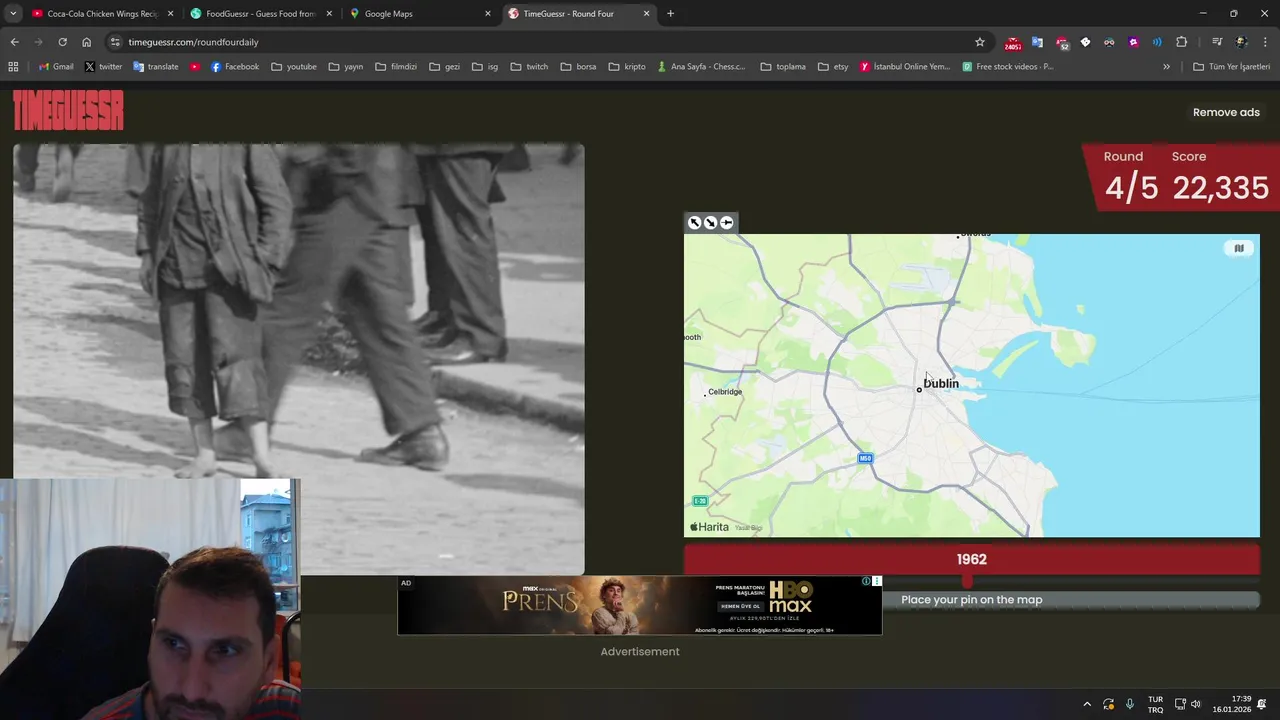Image resolution: width=1280 pixels, height=720 pixels.
Task: Click the Place your pin on the map button
Action: click(x=971, y=600)
